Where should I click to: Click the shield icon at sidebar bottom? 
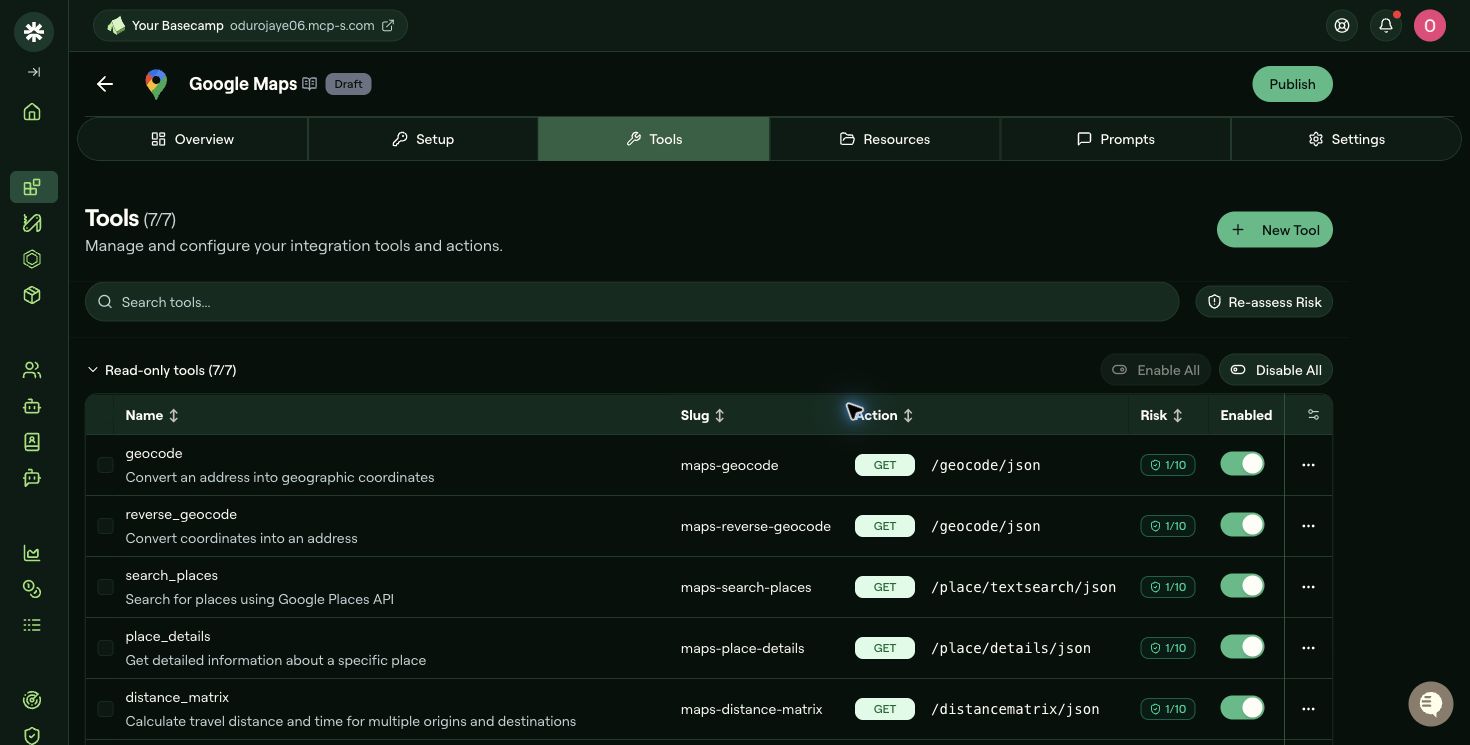32,735
